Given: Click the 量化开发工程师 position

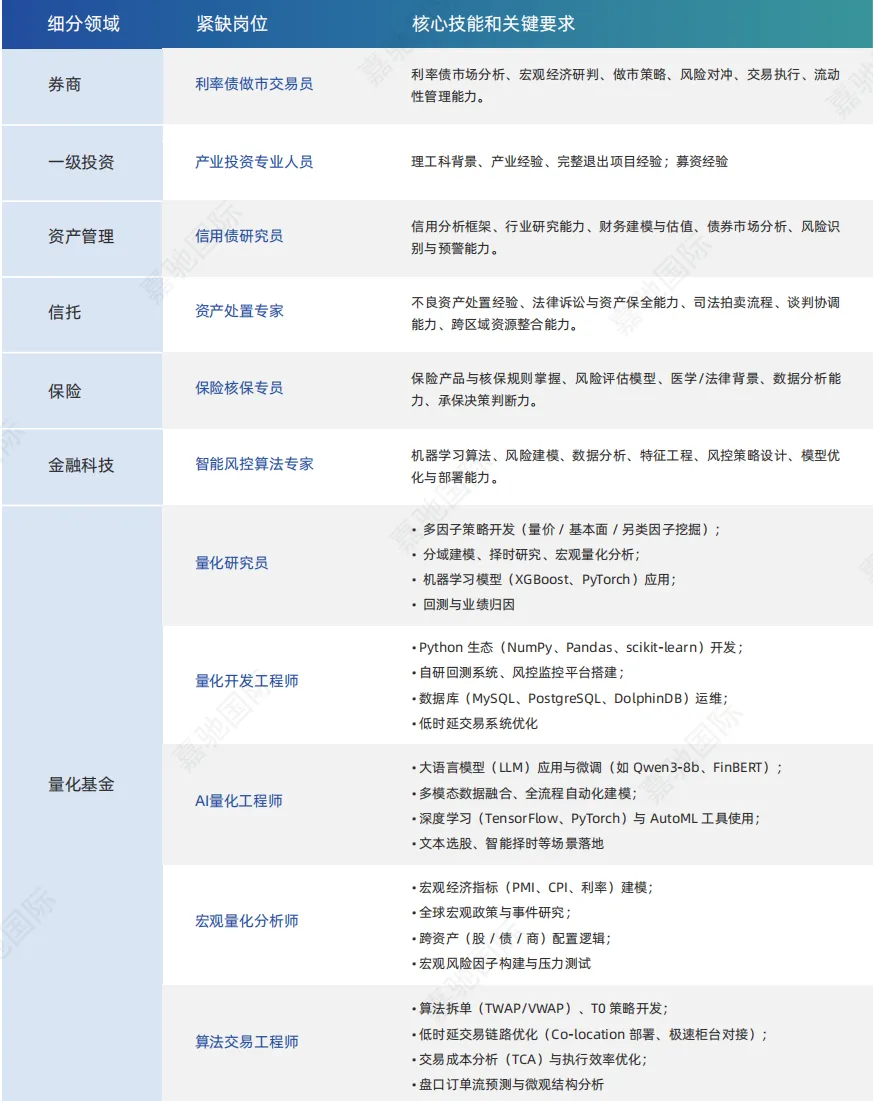Looking at the screenshot, I should click(x=247, y=681).
